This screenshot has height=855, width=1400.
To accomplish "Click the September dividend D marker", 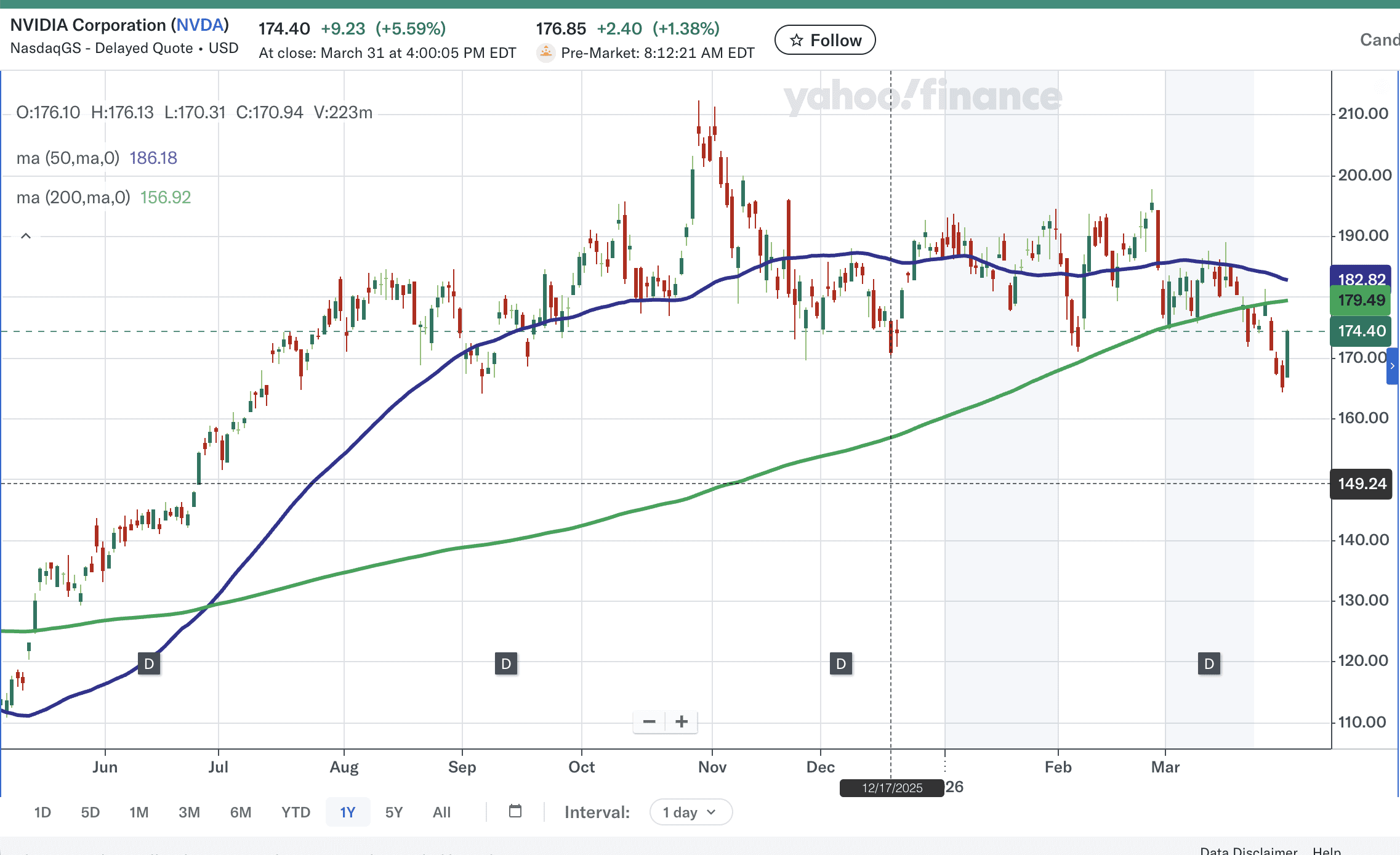I will point(506,663).
